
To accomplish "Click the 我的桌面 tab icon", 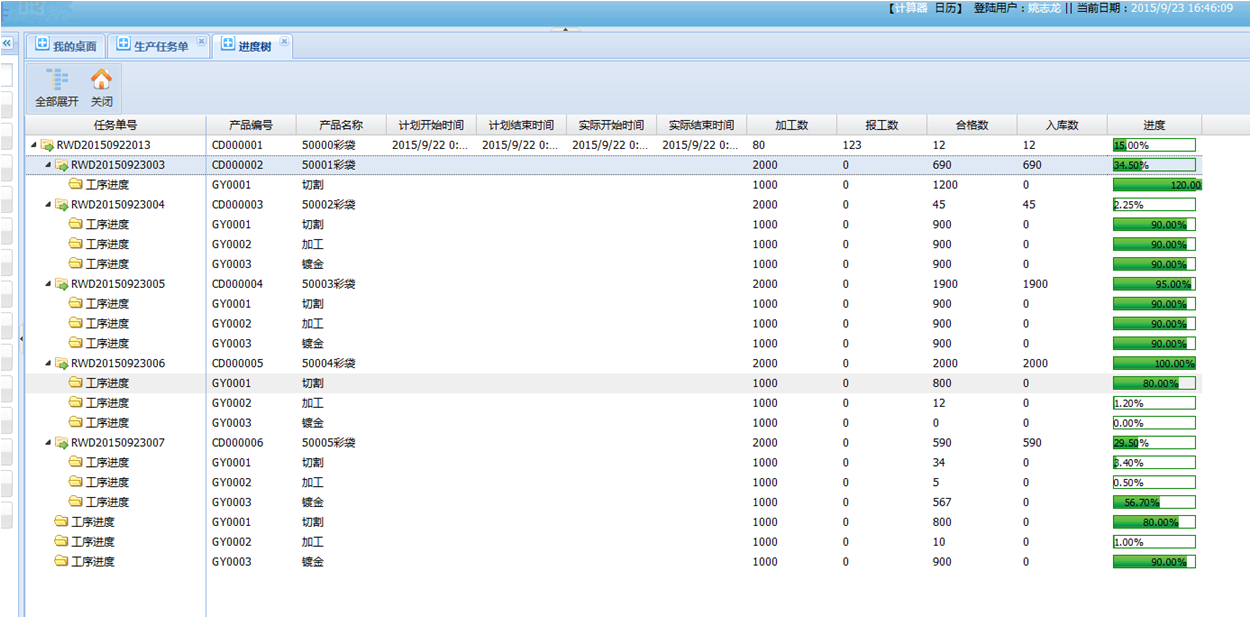I will pyautogui.click(x=42, y=45).
